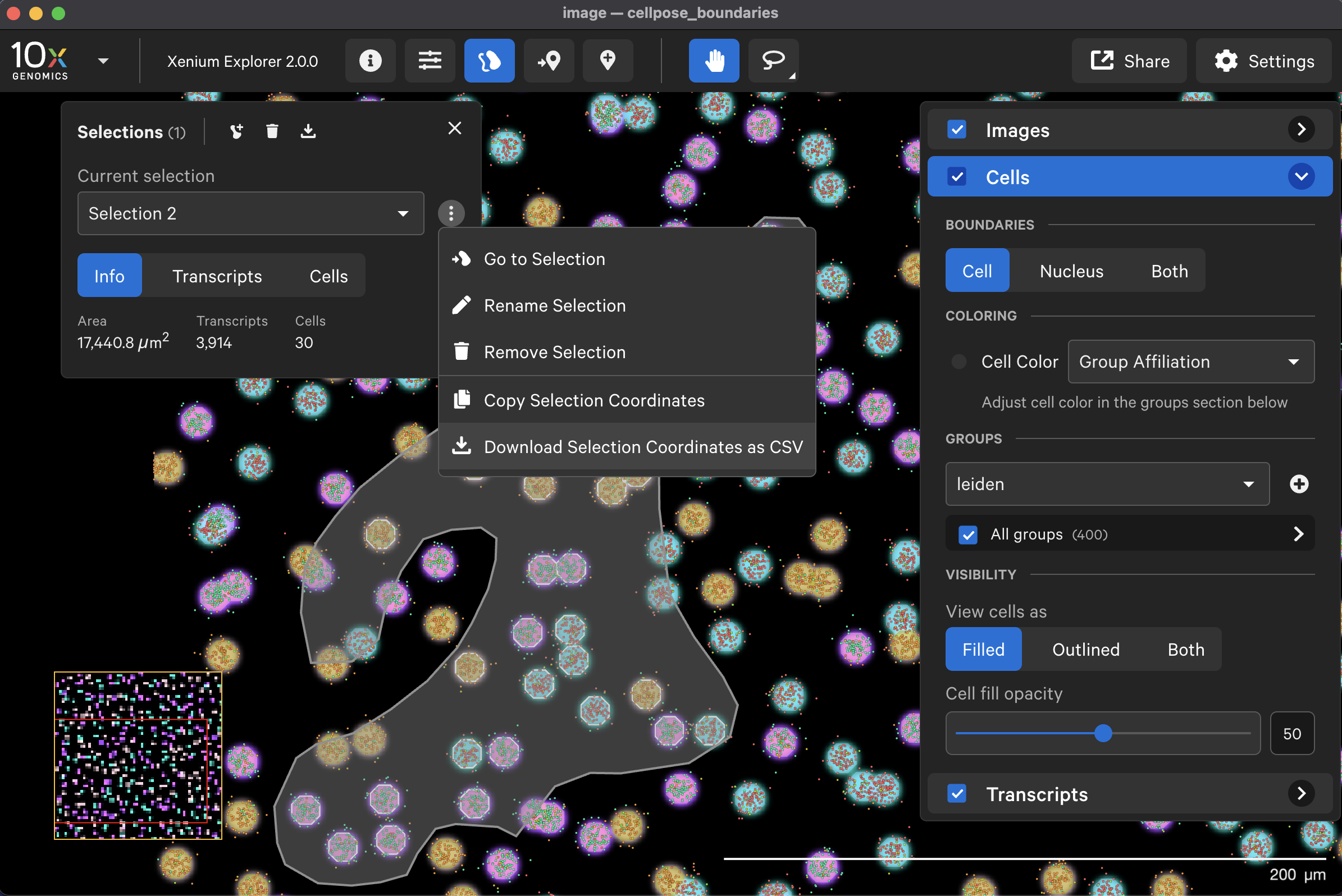Screen dimensions: 1342x896
Task: Toggle the selections panel toolbar icon
Action: (489, 61)
